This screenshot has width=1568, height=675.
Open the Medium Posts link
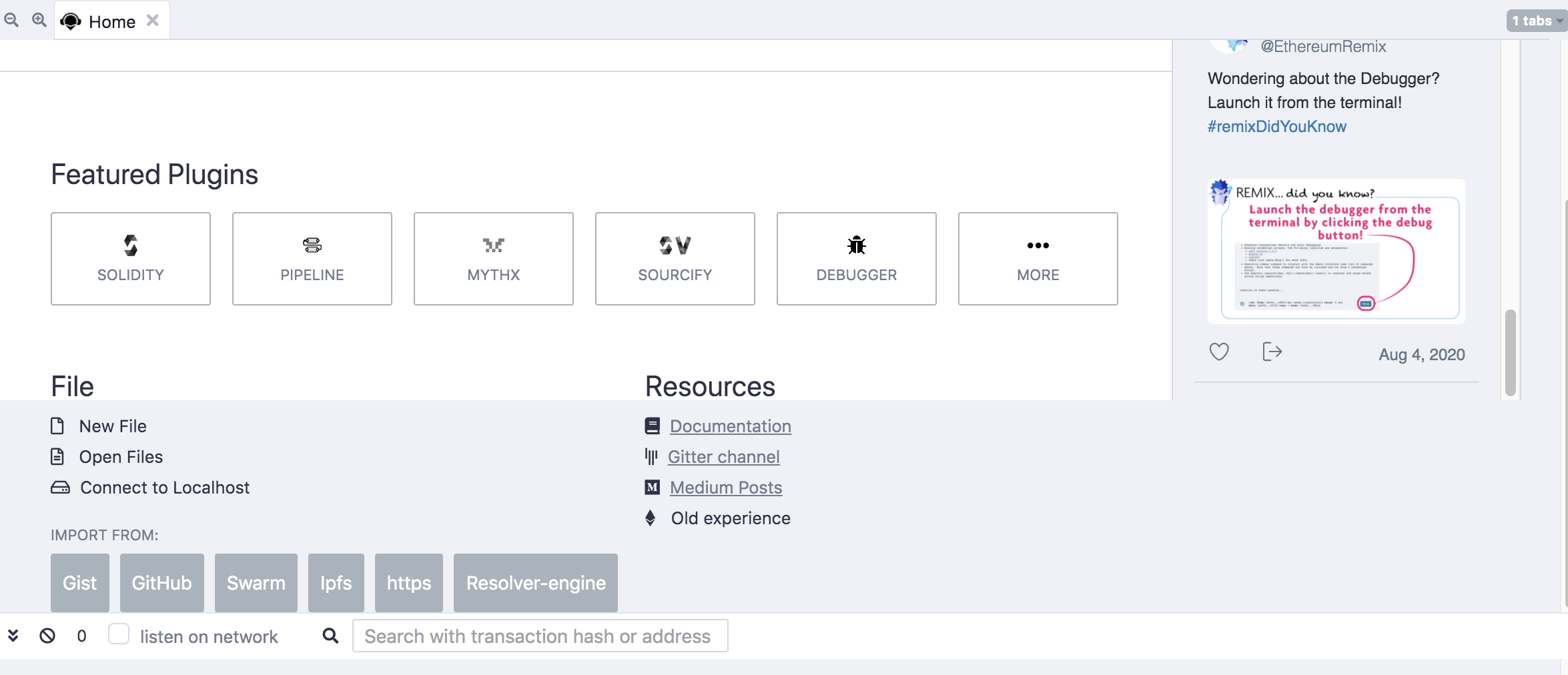pyautogui.click(x=726, y=488)
